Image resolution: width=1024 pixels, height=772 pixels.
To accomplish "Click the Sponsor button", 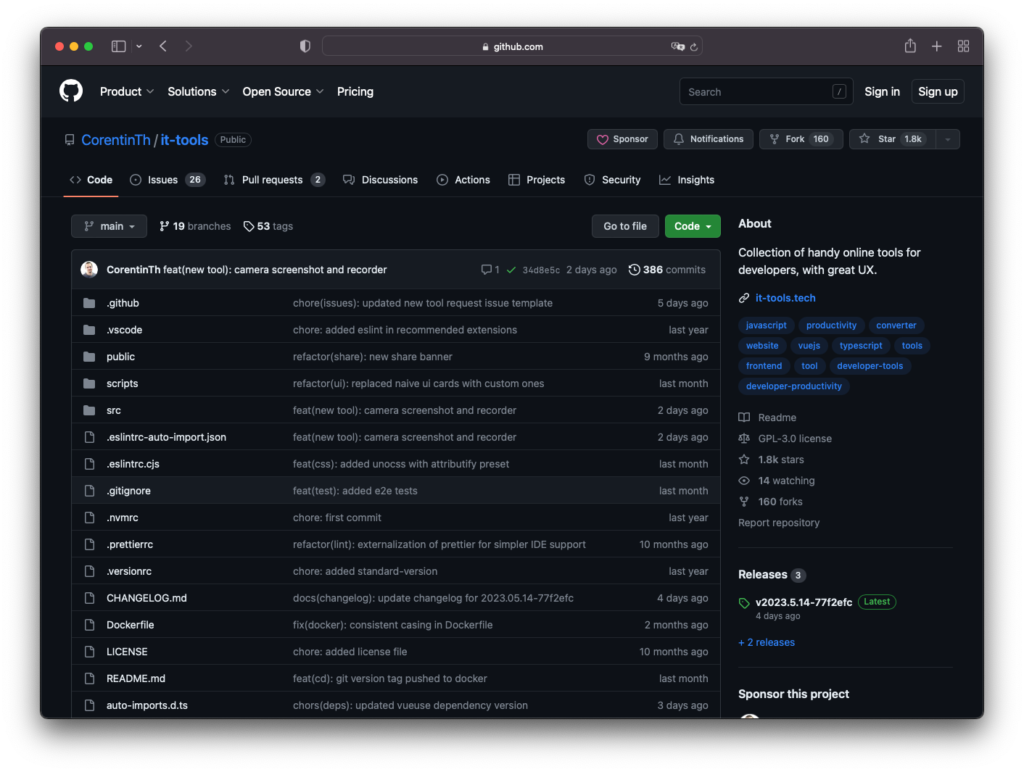I will 622,139.
